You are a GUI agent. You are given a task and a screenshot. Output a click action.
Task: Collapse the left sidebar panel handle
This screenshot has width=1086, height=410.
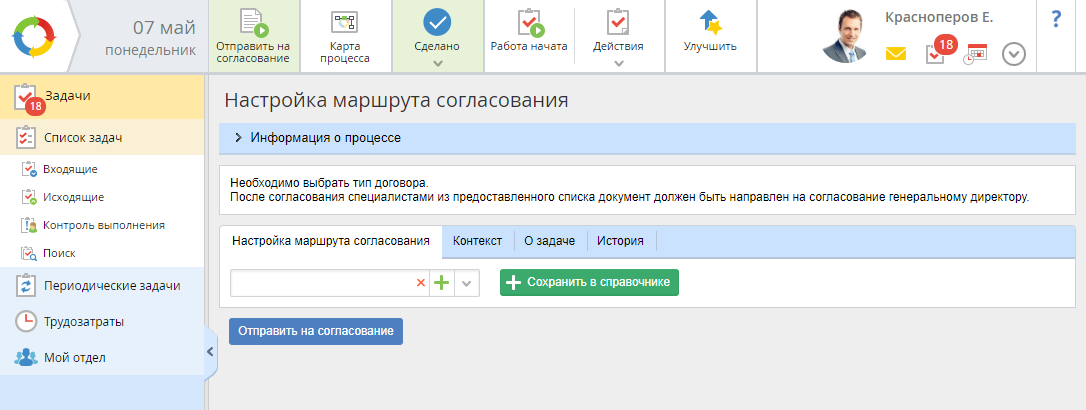coord(210,351)
